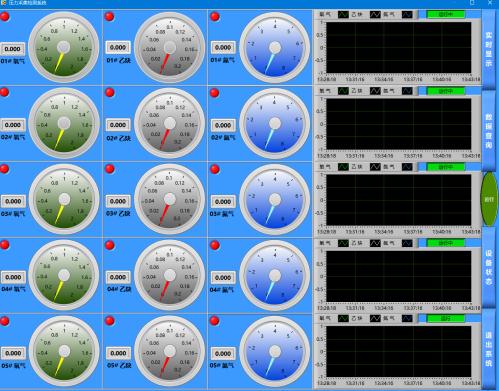Toggle the red indicator light for 05# nitrogen
The width and height of the screenshot is (499, 391).
click(215, 321)
